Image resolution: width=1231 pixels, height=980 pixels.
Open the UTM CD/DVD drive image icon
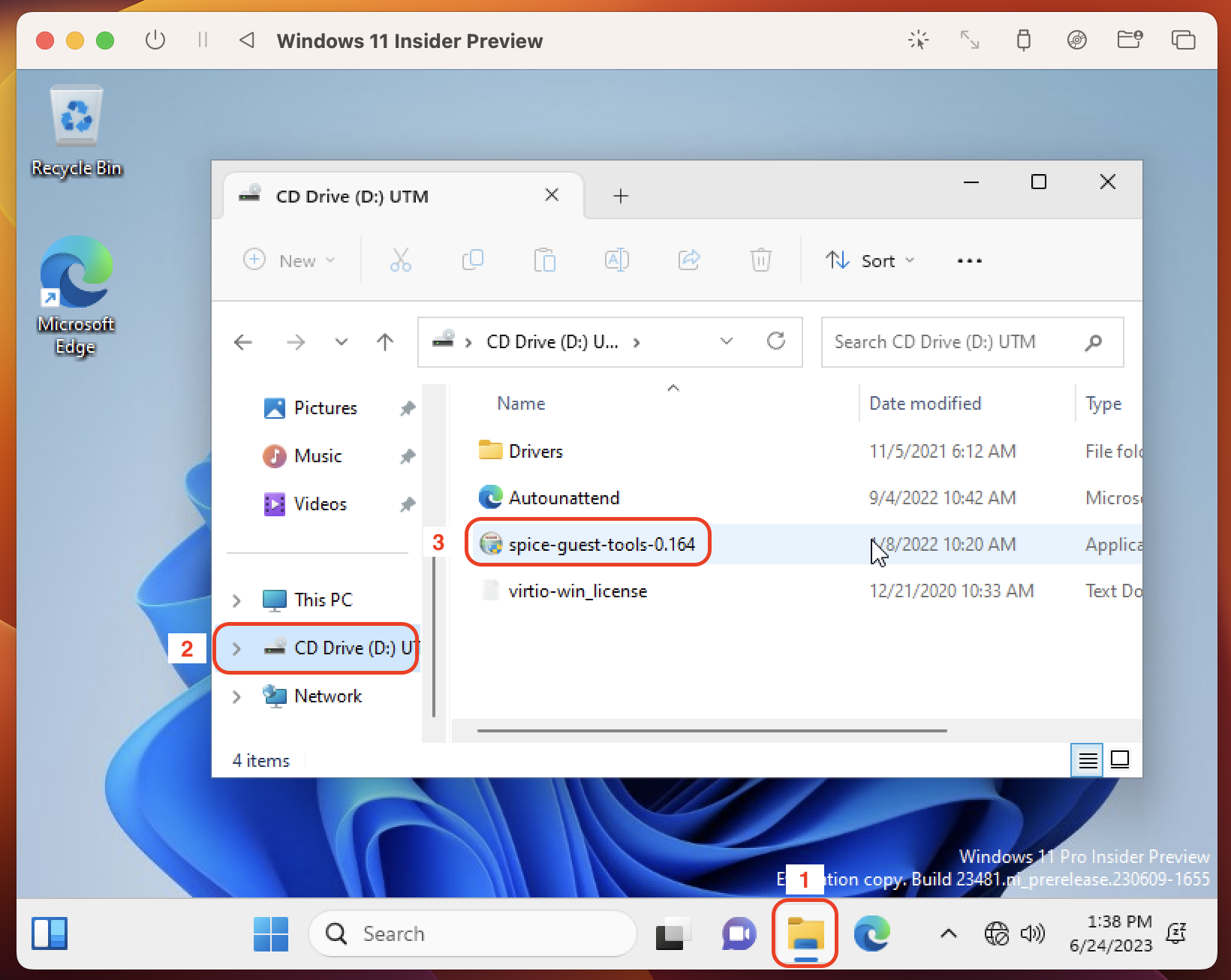click(1077, 40)
